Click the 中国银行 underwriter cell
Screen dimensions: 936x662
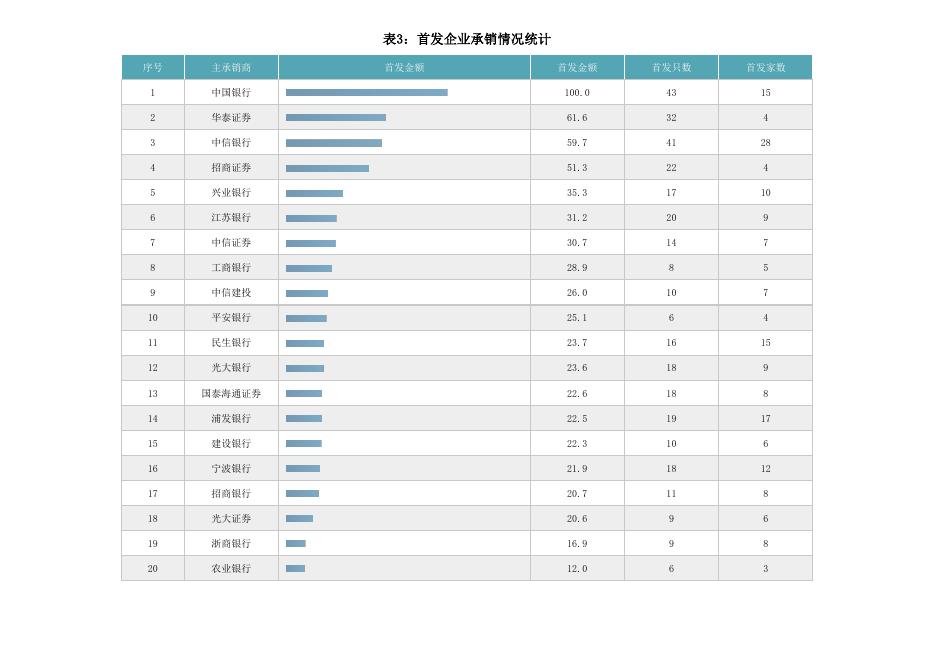point(231,93)
